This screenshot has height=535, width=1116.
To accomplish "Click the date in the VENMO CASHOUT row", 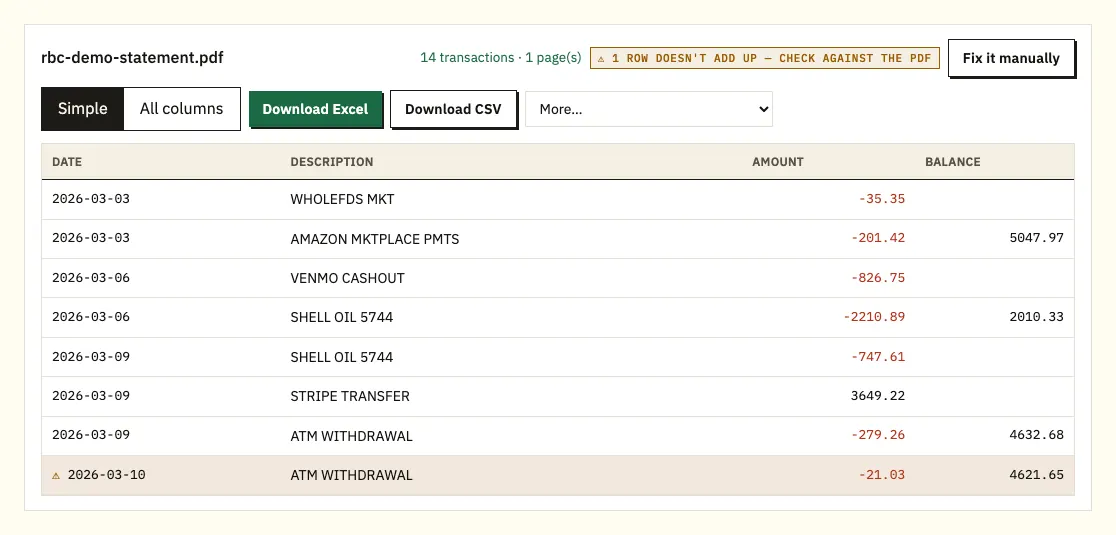I will pyautogui.click(x=91, y=278).
